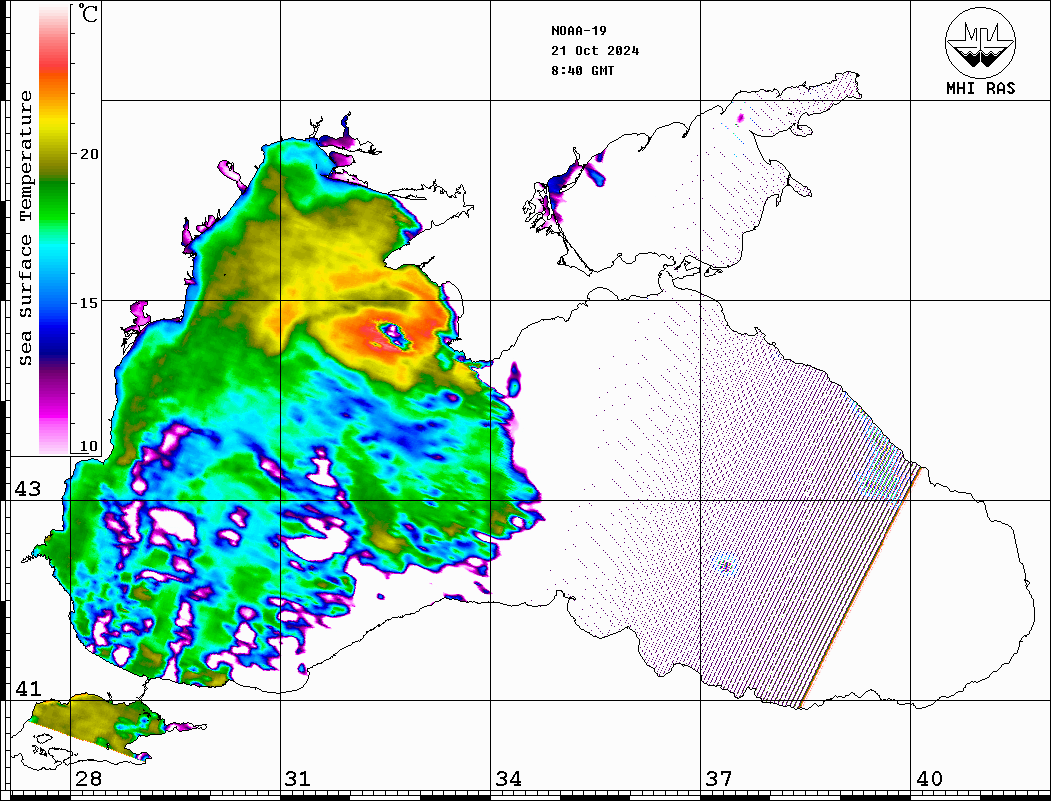Click the '21 Oct 2024' date text
1051x801 pixels.
[595, 51]
